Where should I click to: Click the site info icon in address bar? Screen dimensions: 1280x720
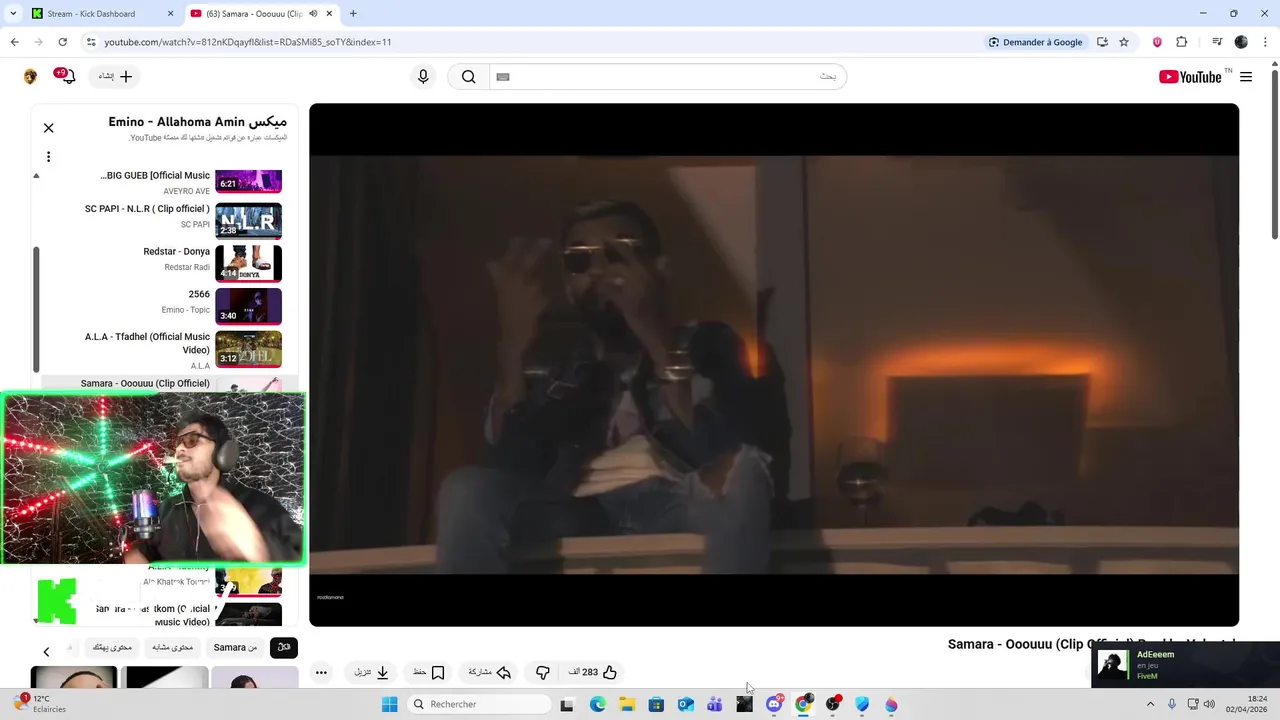click(91, 42)
